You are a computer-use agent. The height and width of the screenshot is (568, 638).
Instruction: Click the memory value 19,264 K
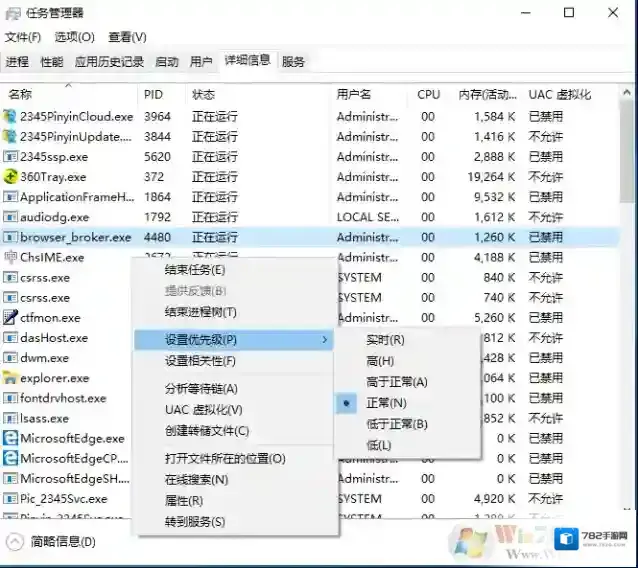point(491,177)
